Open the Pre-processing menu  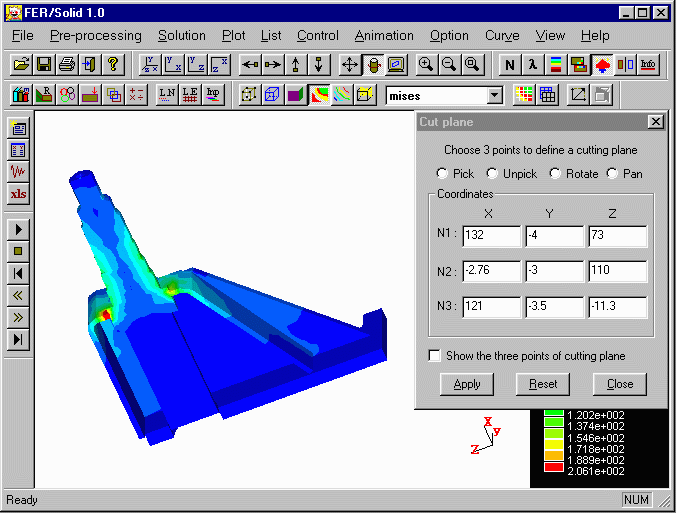click(95, 36)
